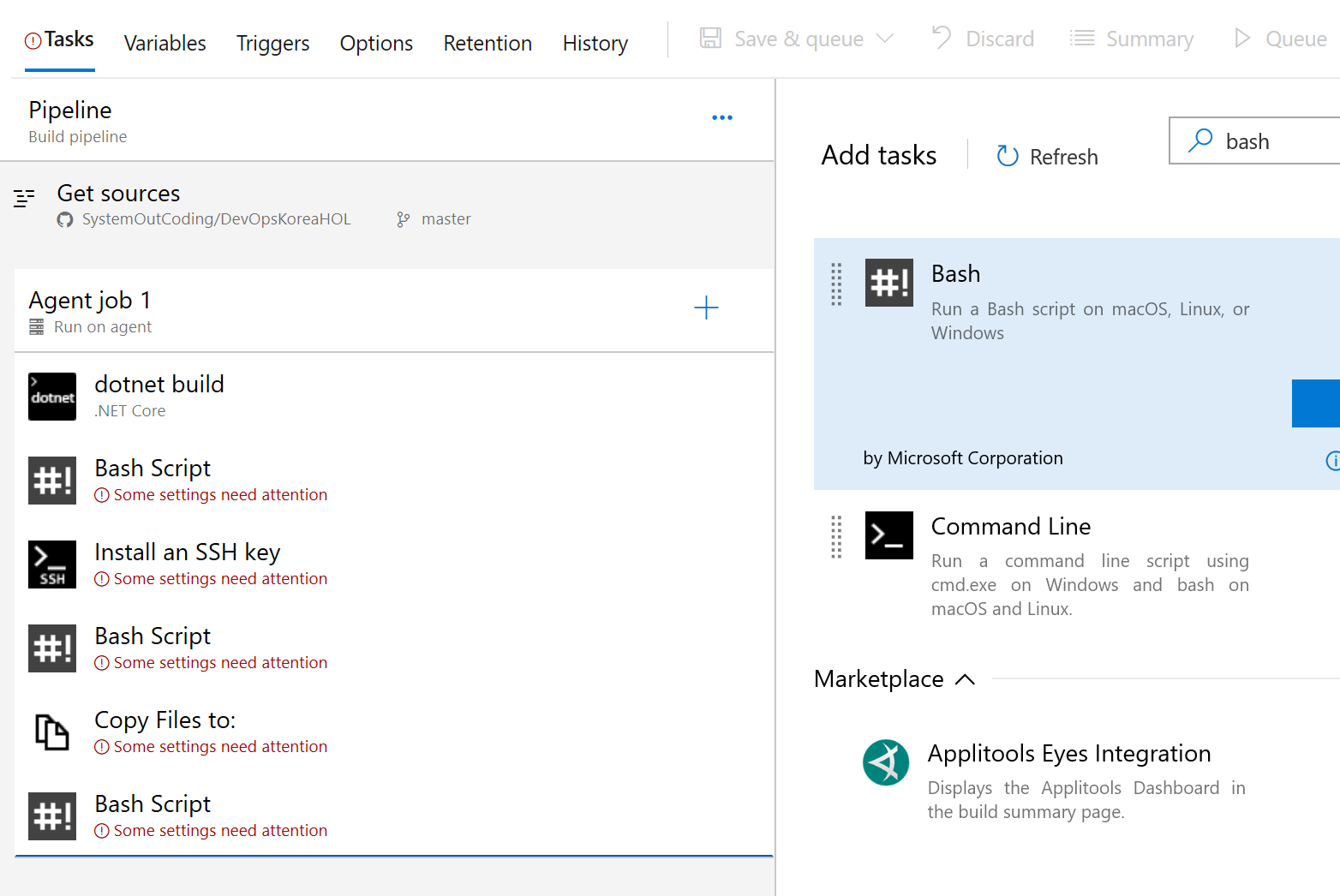The height and width of the screenshot is (896, 1340).
Task: Click the Refresh icon in Add tasks panel
Action: [x=1008, y=156]
